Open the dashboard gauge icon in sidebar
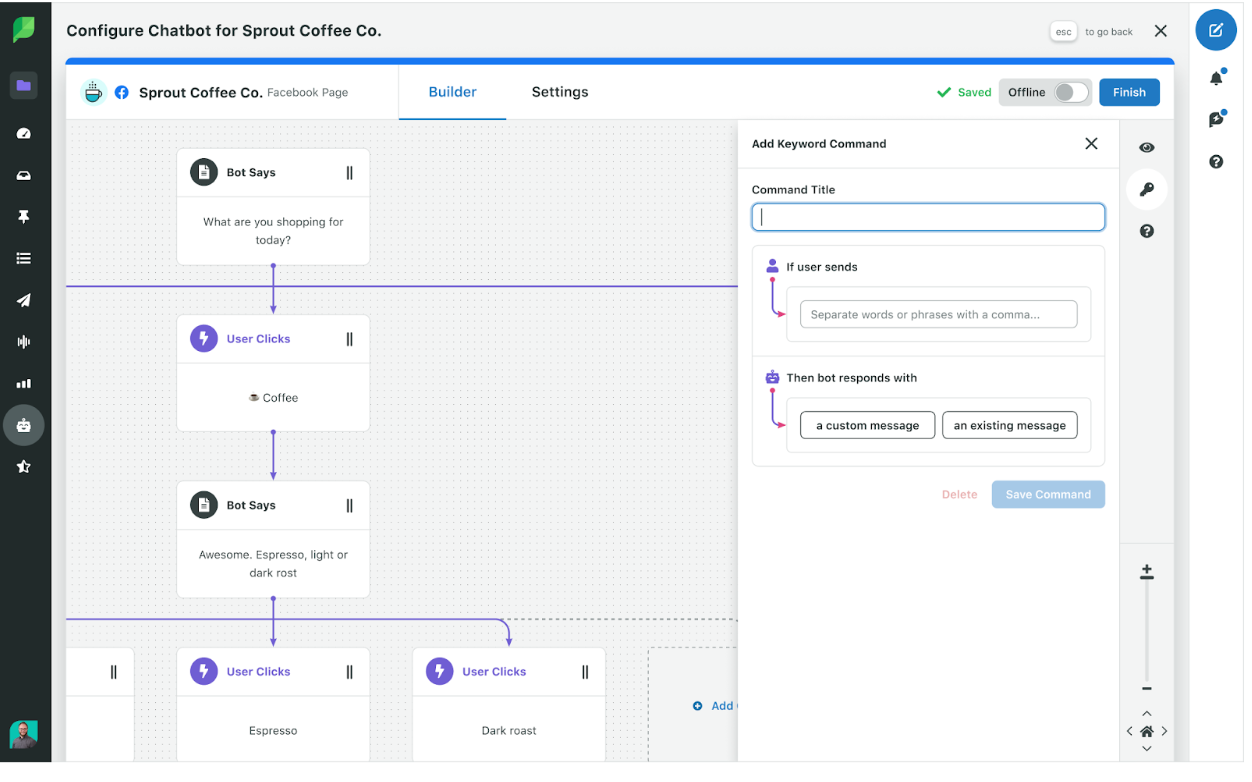The height and width of the screenshot is (782, 1252). (x=24, y=133)
